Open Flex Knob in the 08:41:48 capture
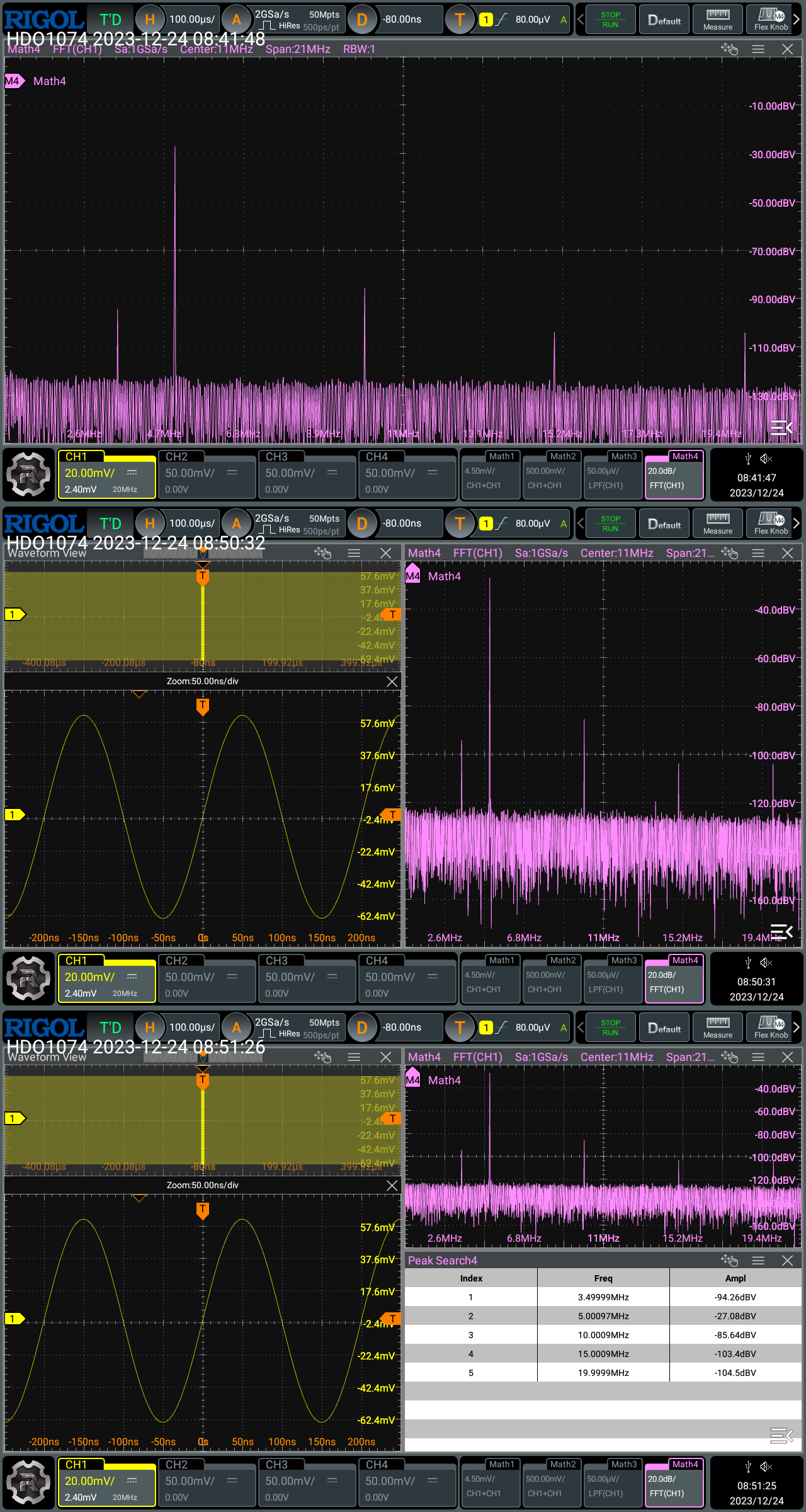Viewport: 806px width, 1512px height. (771, 20)
